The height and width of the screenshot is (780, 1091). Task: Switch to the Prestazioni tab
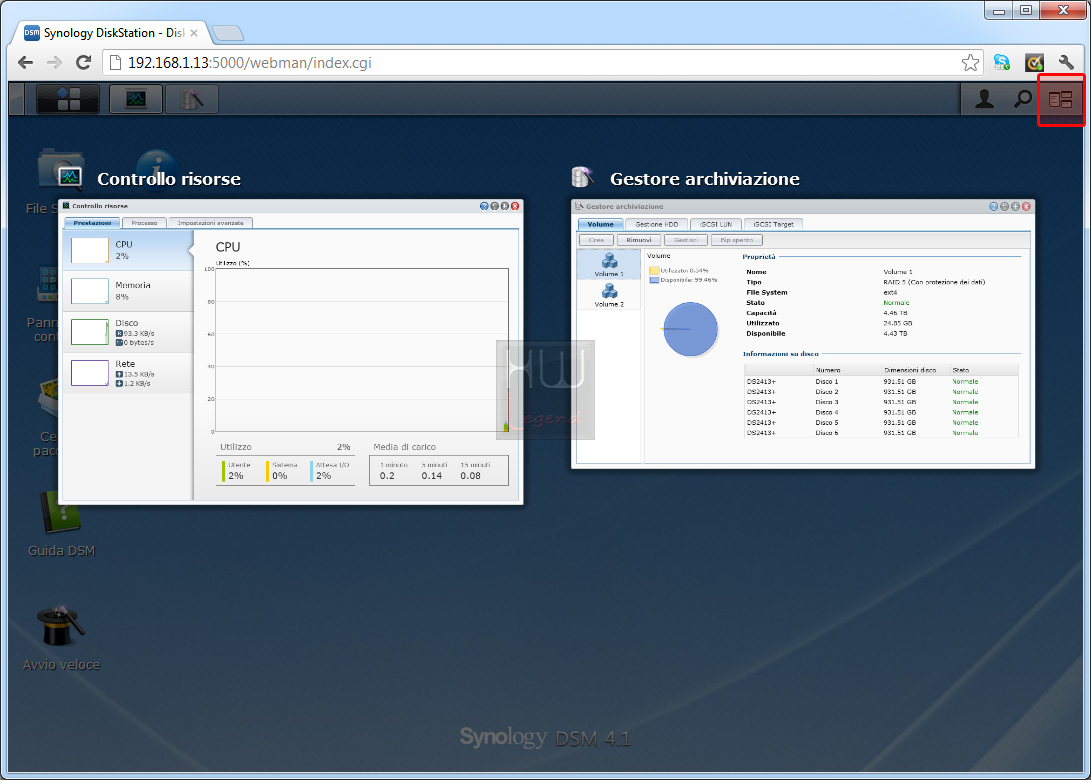pos(92,223)
